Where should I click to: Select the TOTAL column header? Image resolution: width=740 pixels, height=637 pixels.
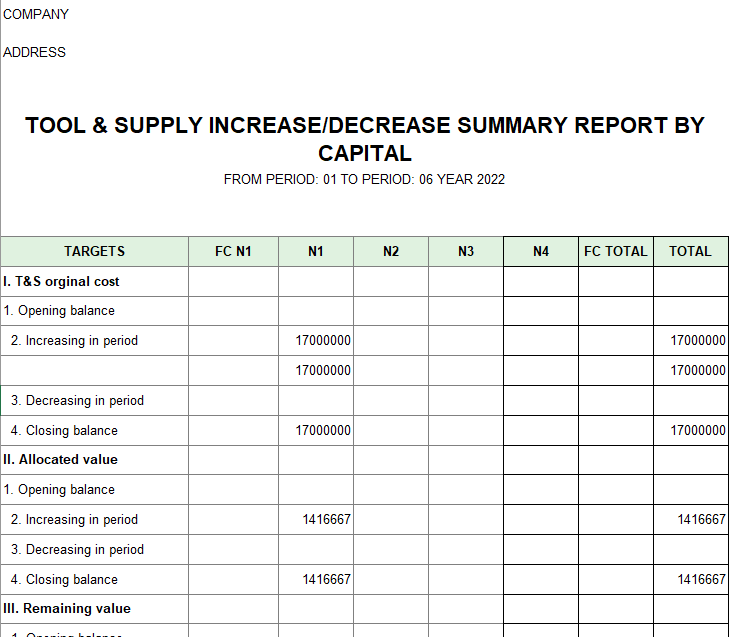click(x=690, y=251)
